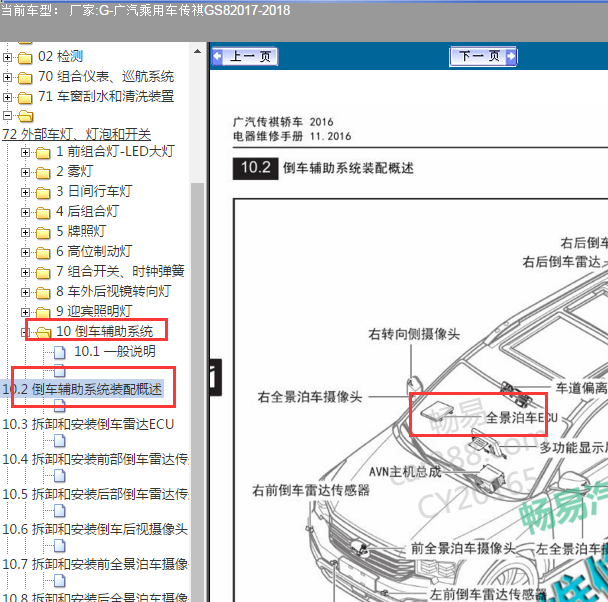Click folder icon of 02 检测

25,58
